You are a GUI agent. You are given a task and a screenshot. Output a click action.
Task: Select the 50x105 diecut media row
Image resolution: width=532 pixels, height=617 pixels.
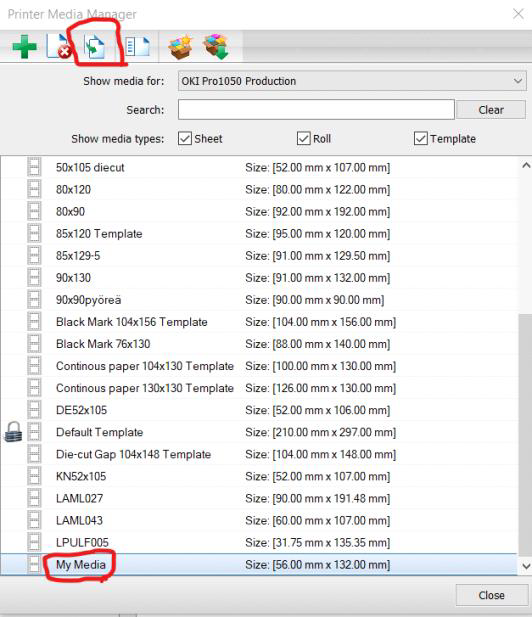[x=259, y=168]
